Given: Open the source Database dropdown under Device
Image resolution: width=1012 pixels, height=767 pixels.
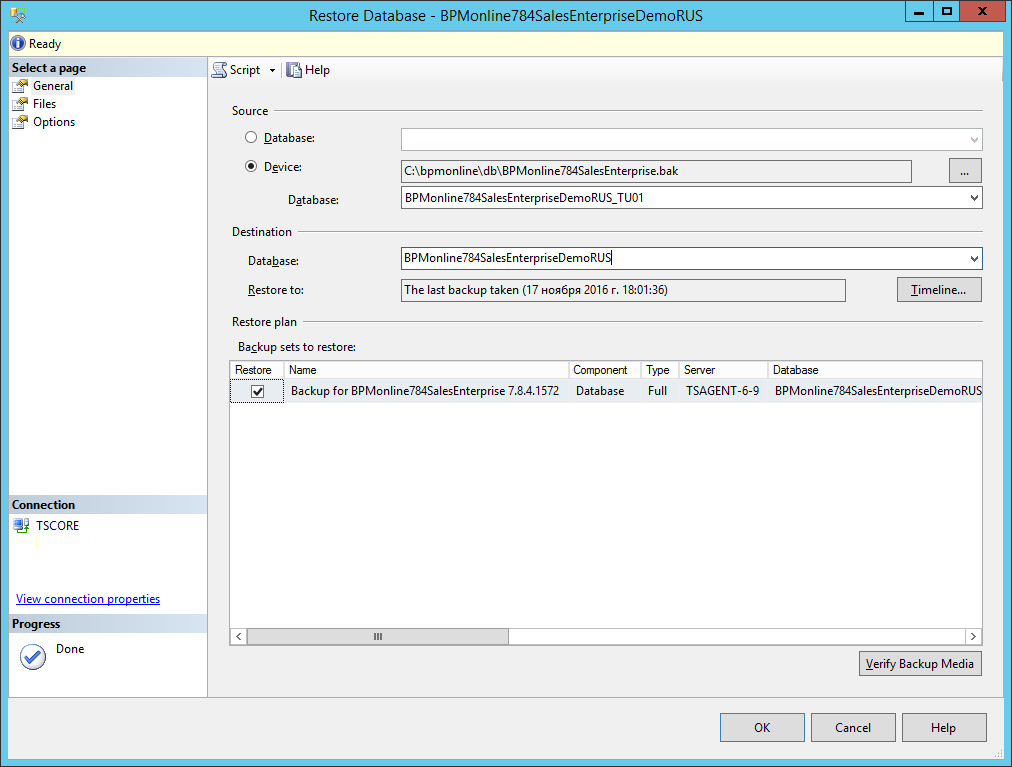Looking at the screenshot, I should (x=974, y=198).
